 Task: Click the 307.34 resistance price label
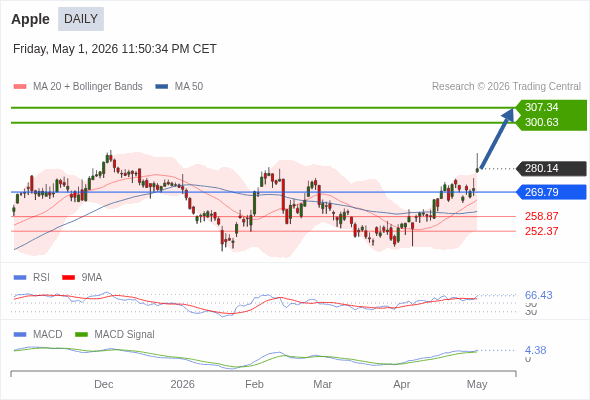[541, 107]
